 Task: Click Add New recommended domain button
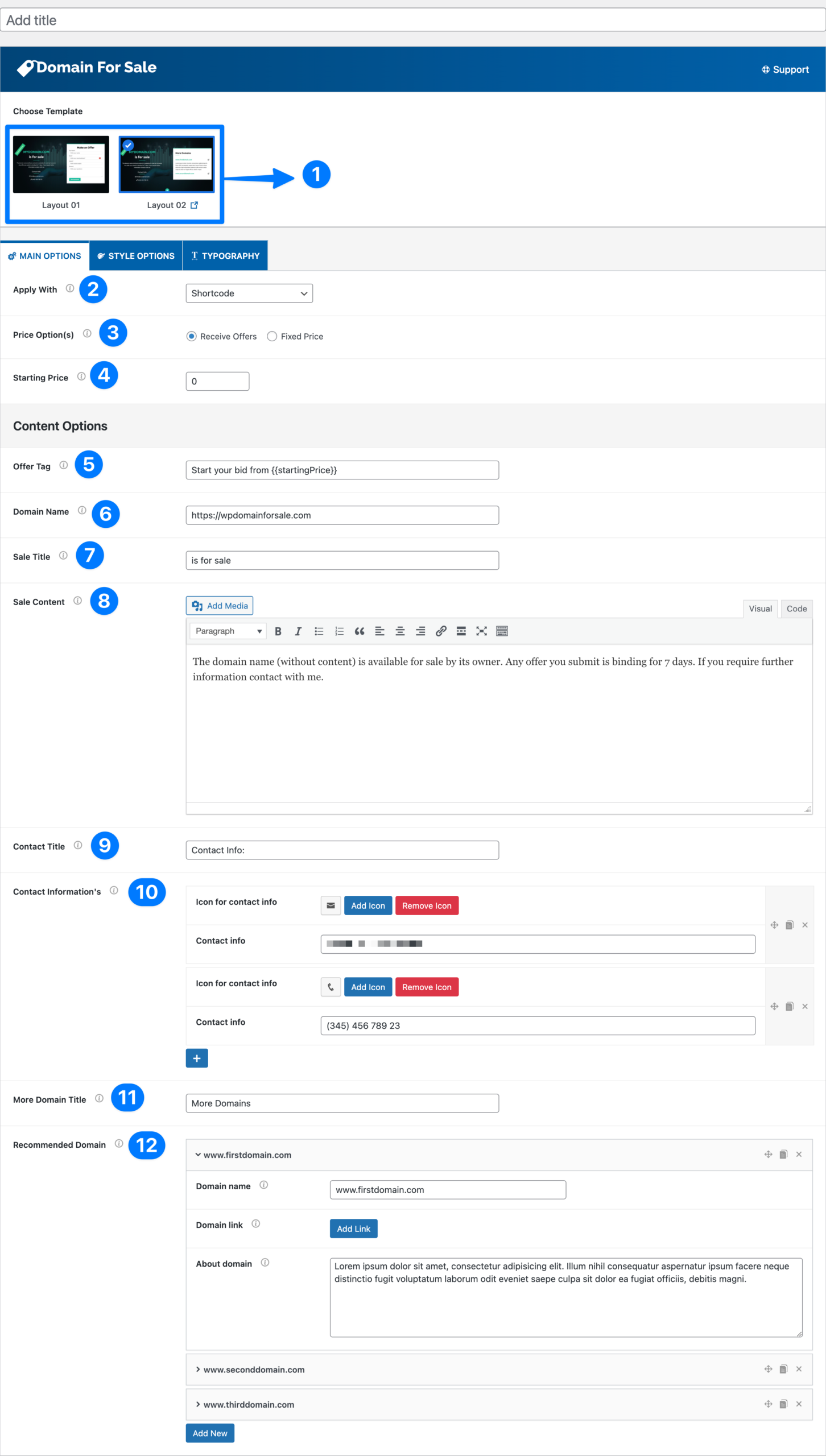pyautogui.click(x=210, y=1433)
